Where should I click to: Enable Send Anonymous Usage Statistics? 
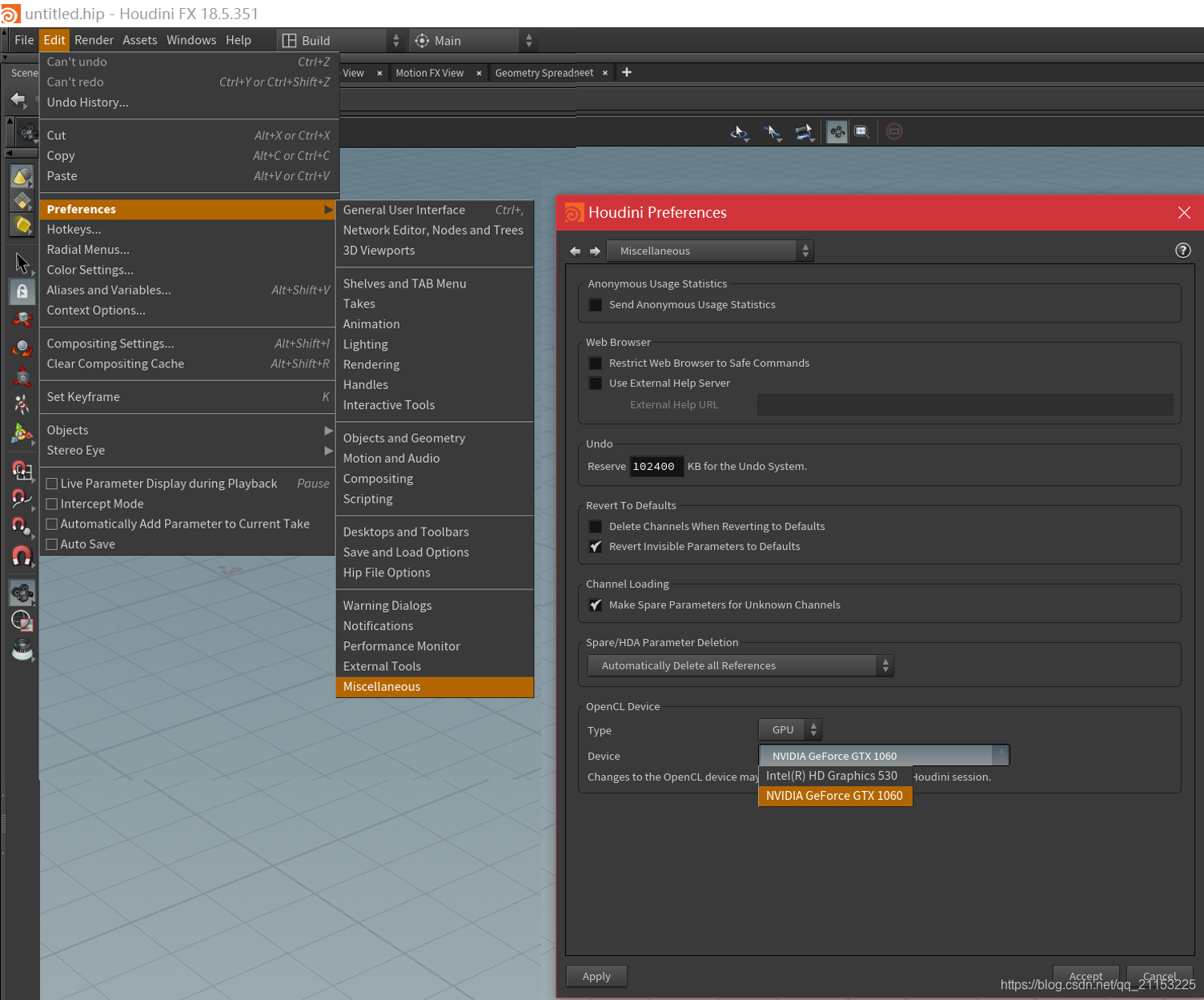(596, 304)
